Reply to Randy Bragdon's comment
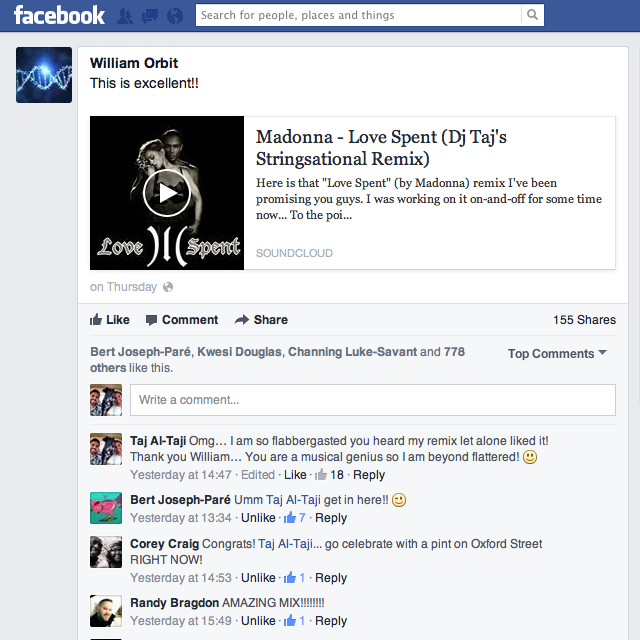 pyautogui.click(x=331, y=620)
